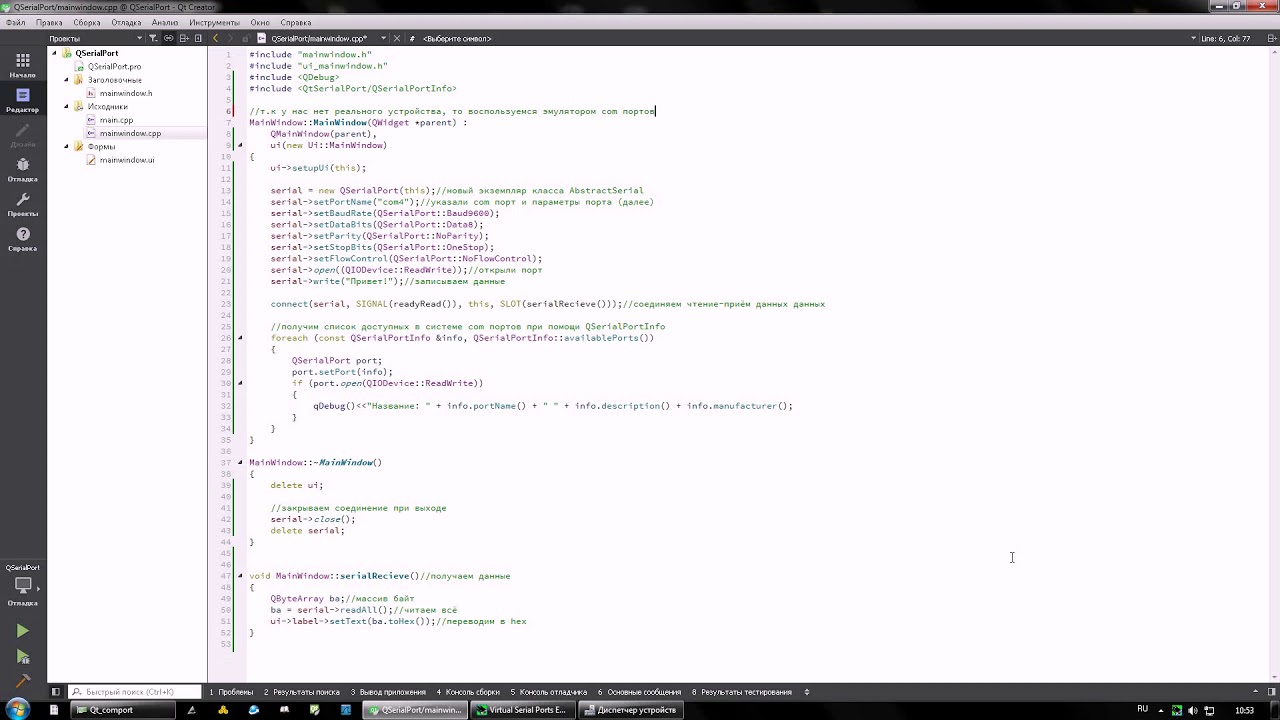The width and height of the screenshot is (1280, 720).
Task: Select mainwindow.ui in project tree
Action: click(127, 160)
